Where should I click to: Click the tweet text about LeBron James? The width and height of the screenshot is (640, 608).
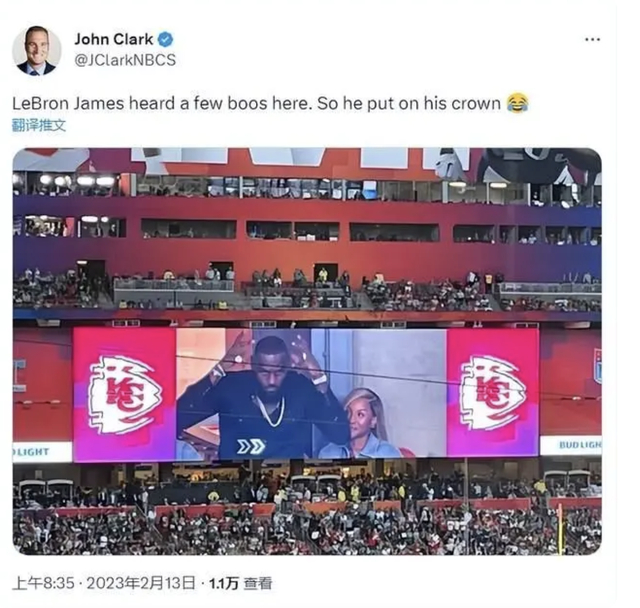coord(270,103)
